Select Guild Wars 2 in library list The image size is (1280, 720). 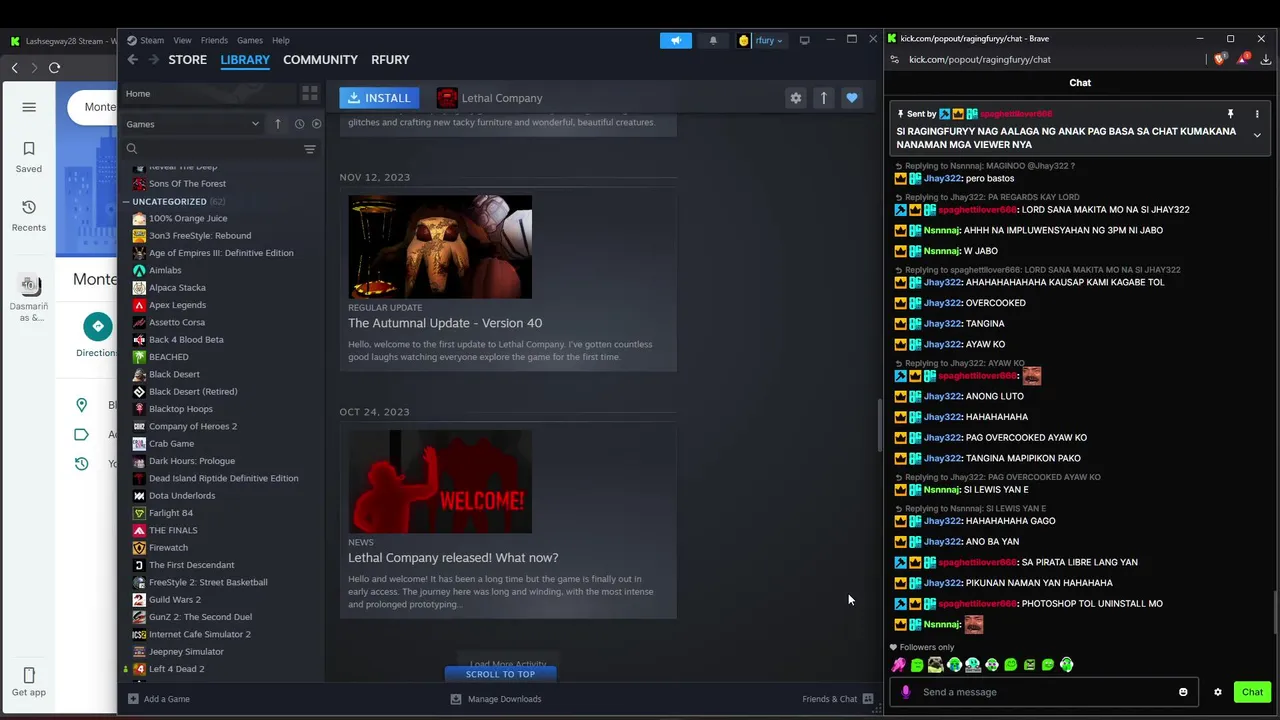175,600
